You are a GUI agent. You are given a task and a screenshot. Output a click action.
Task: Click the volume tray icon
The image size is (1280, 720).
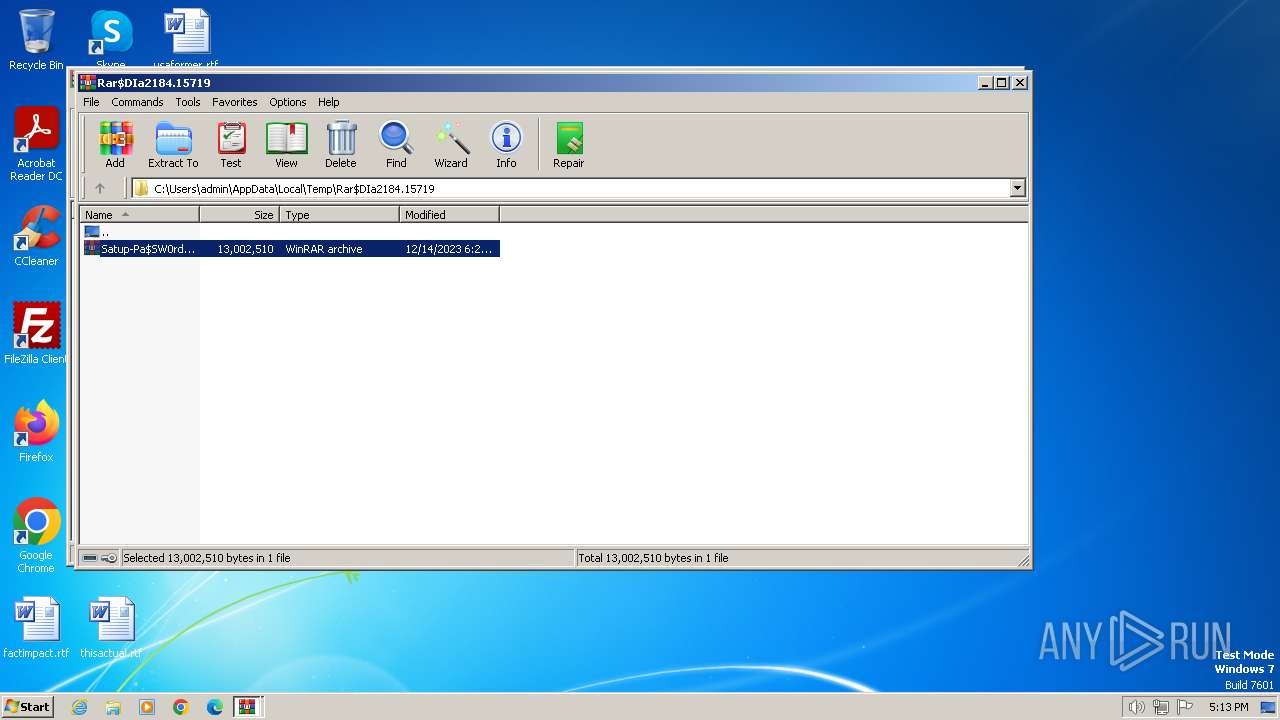coord(1136,707)
